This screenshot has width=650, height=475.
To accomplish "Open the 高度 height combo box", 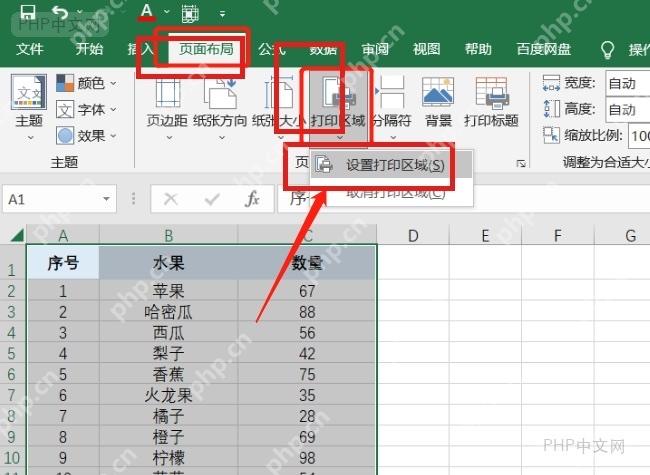I will pos(628,109).
